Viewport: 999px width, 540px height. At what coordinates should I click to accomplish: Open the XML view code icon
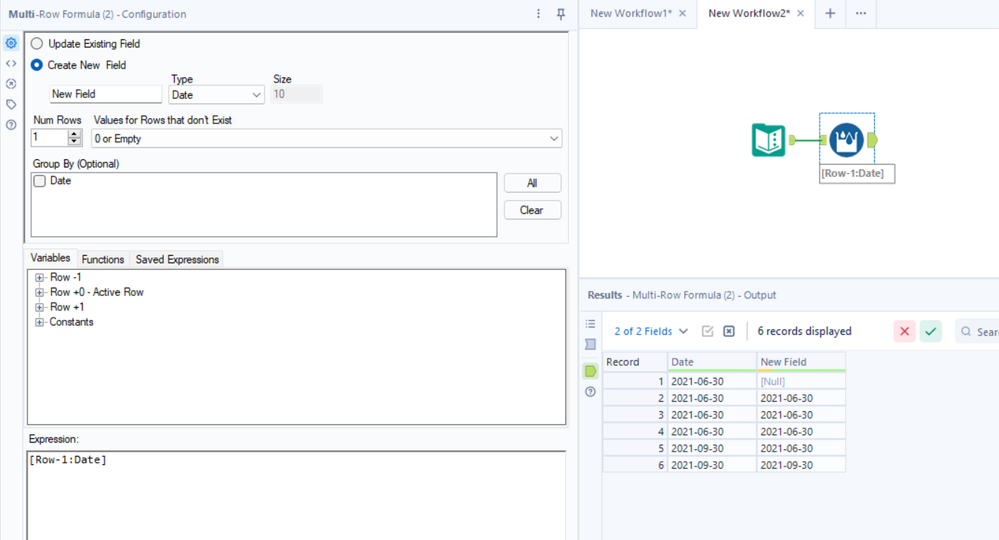(11, 64)
